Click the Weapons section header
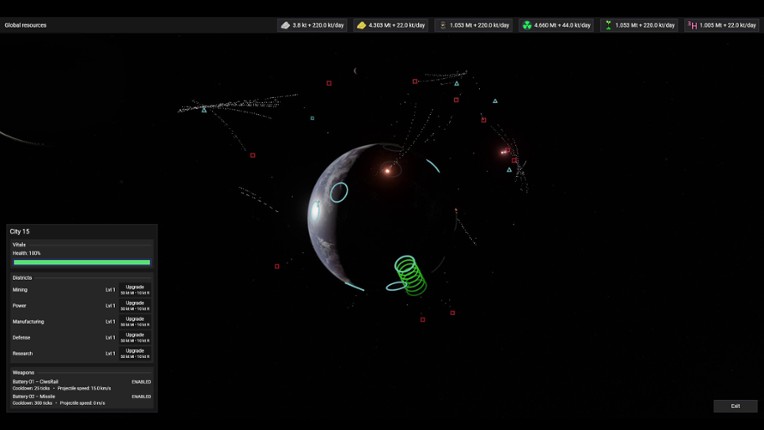Viewport: 764px width, 430px height. pyautogui.click(x=23, y=372)
